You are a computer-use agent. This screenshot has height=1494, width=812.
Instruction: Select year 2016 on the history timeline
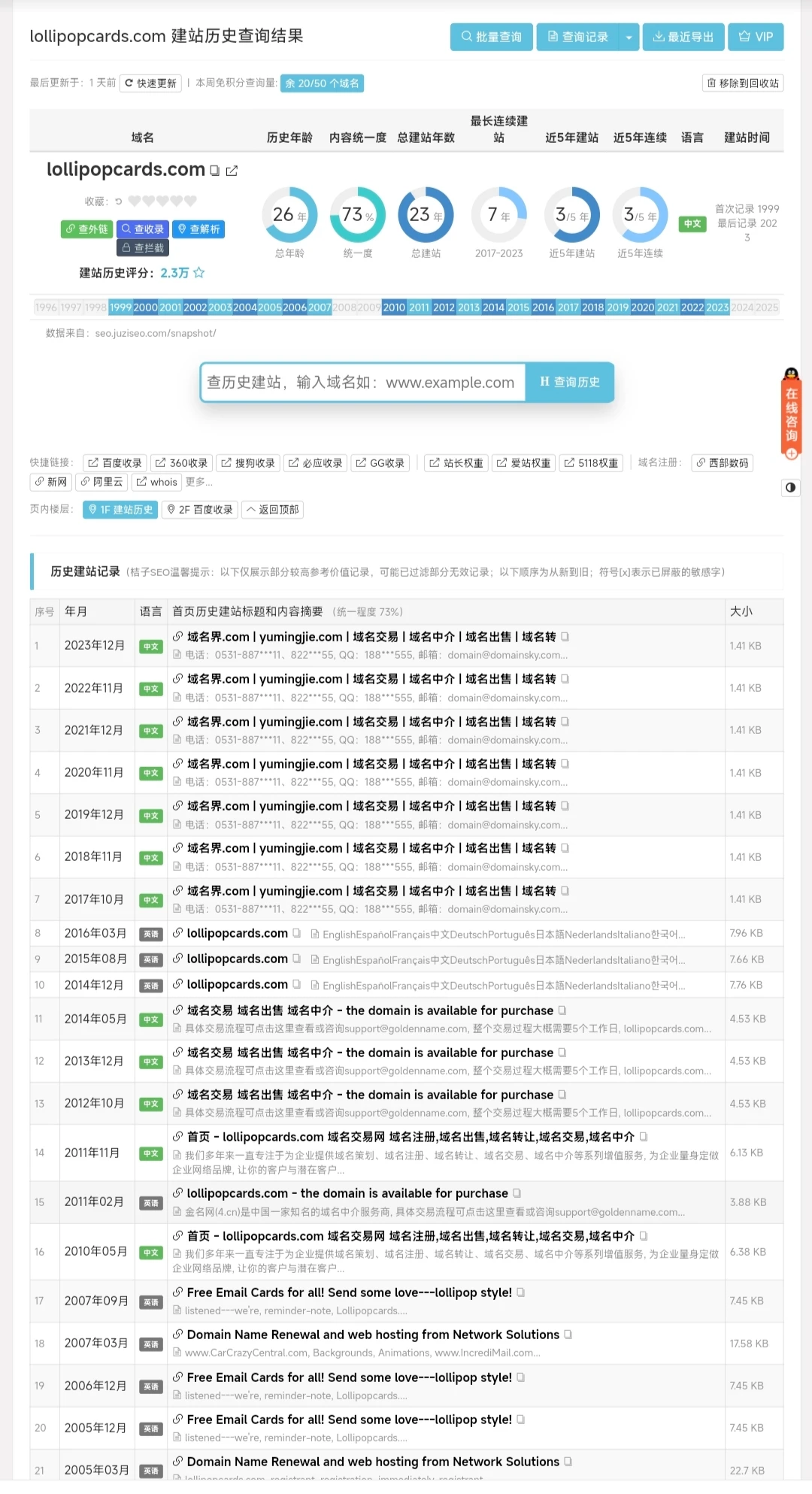(x=543, y=308)
